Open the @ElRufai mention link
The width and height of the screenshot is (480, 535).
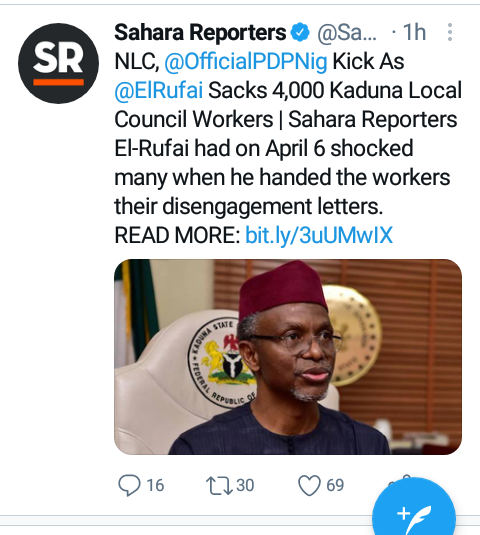tap(159, 90)
